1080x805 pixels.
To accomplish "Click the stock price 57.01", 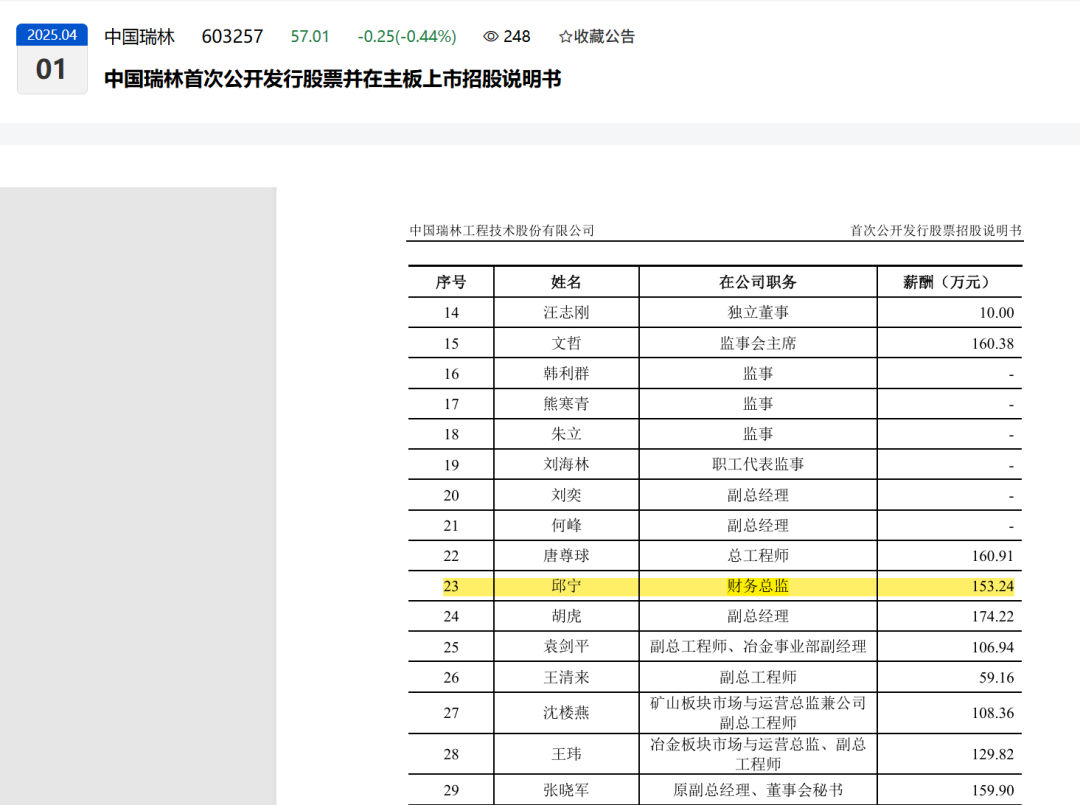I will pyautogui.click(x=310, y=36).
